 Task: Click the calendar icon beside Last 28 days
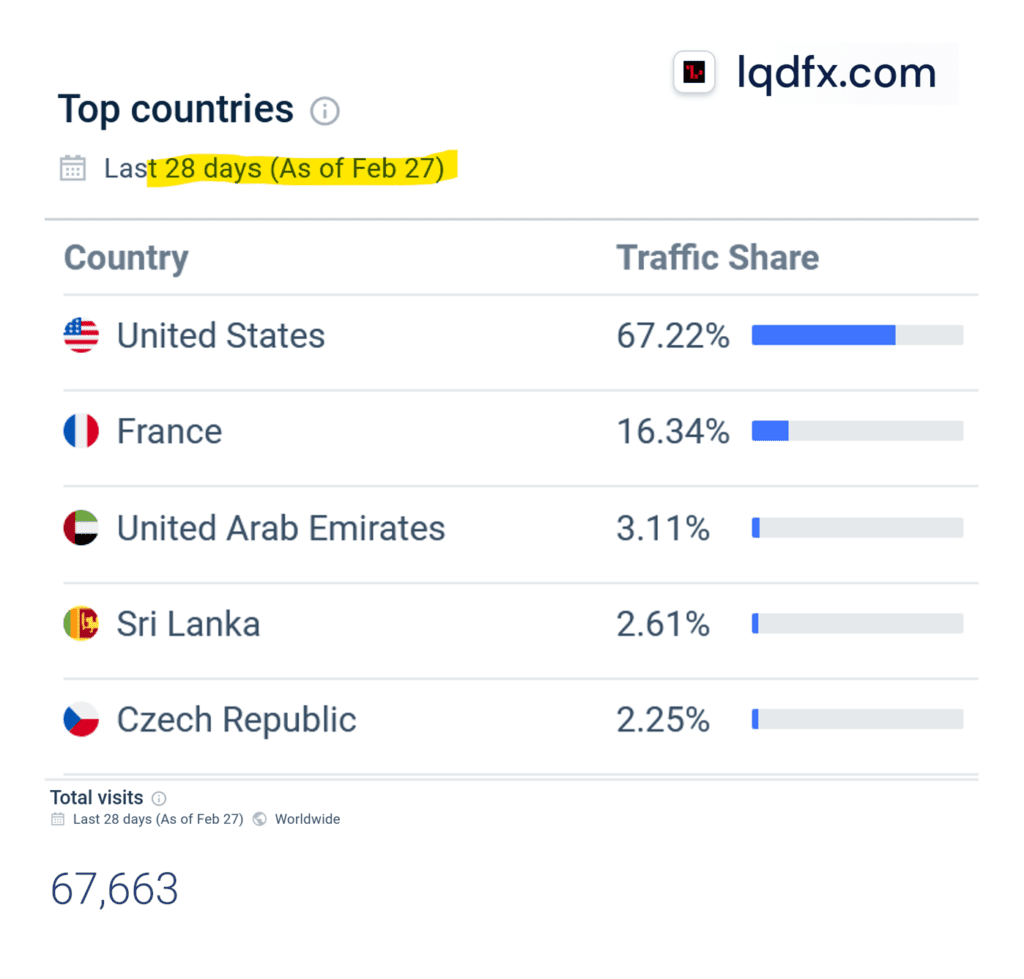72,168
